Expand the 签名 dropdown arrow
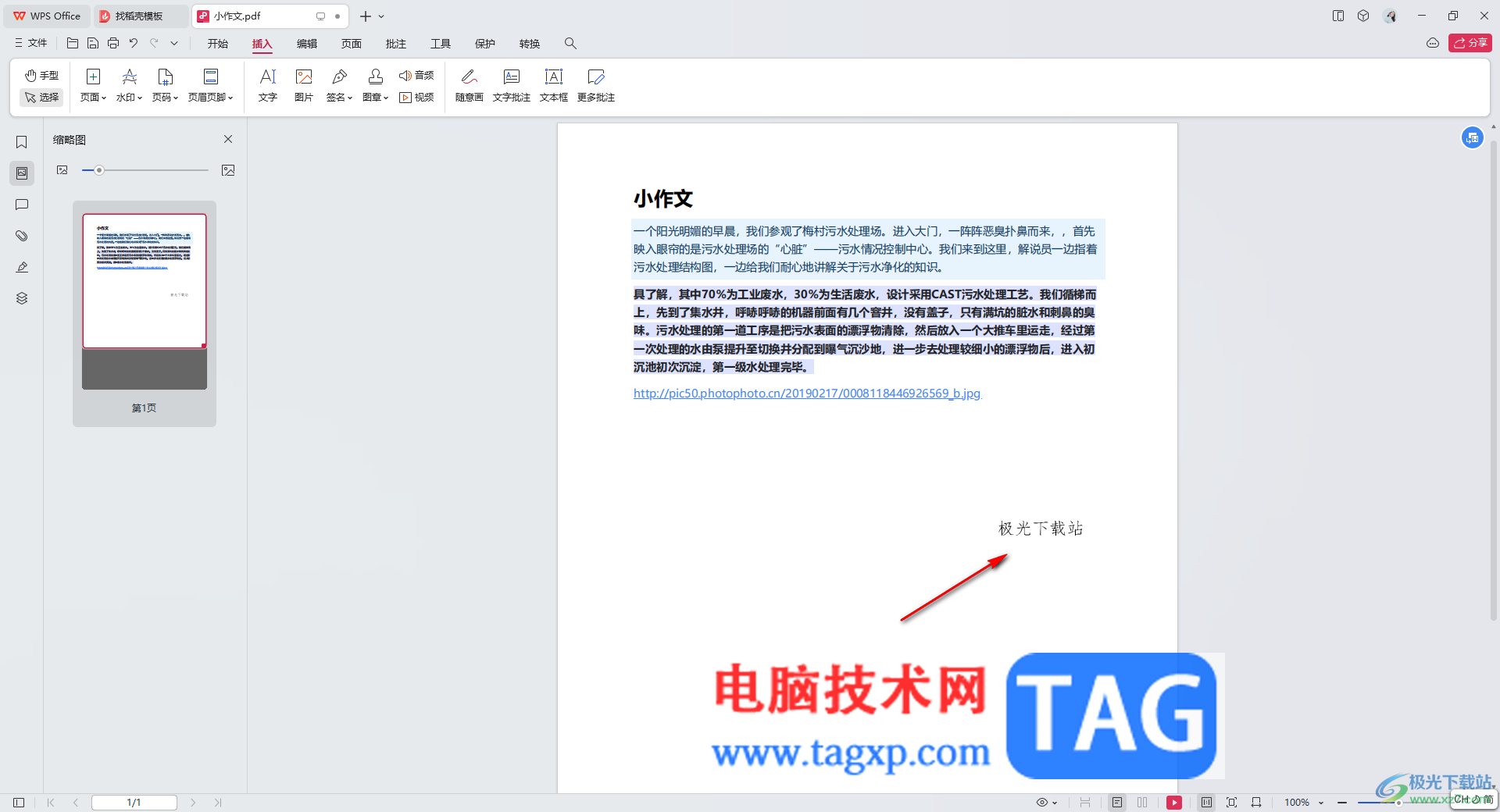 (x=350, y=98)
